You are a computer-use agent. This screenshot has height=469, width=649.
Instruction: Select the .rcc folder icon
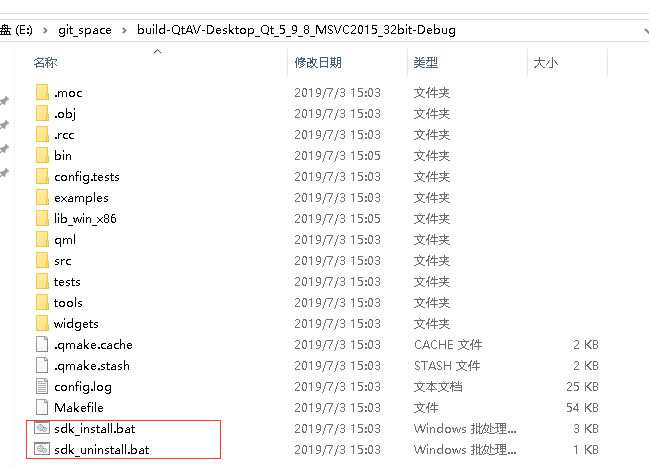[42, 135]
